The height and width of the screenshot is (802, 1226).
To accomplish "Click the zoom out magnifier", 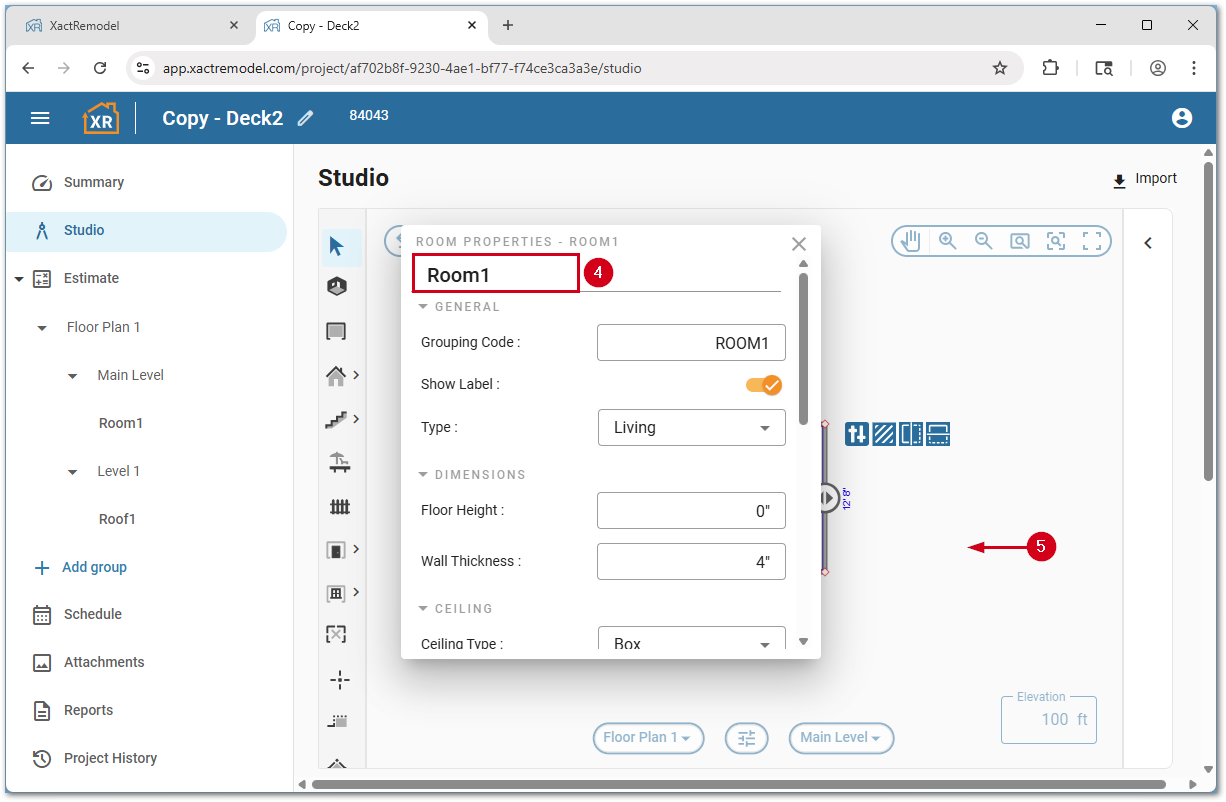I will (x=983, y=241).
